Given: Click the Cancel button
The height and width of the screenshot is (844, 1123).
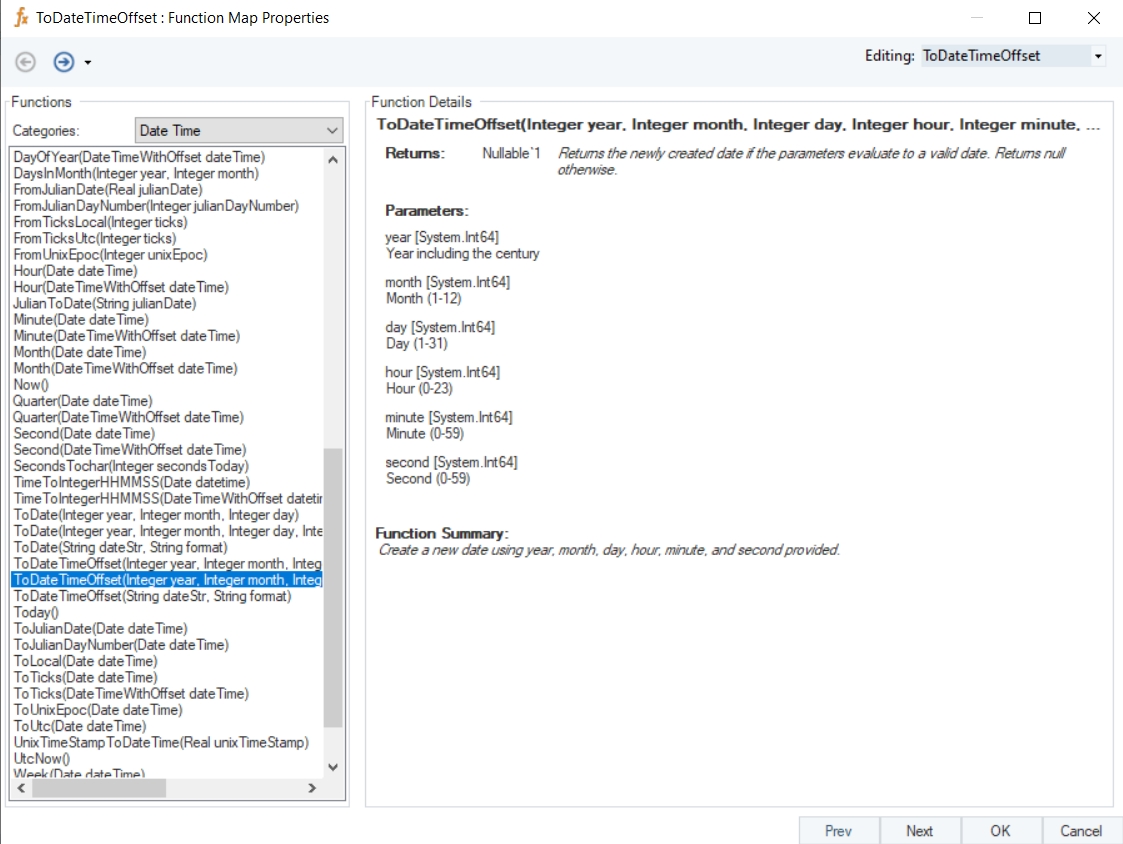Looking at the screenshot, I should pyautogui.click(x=1081, y=830).
